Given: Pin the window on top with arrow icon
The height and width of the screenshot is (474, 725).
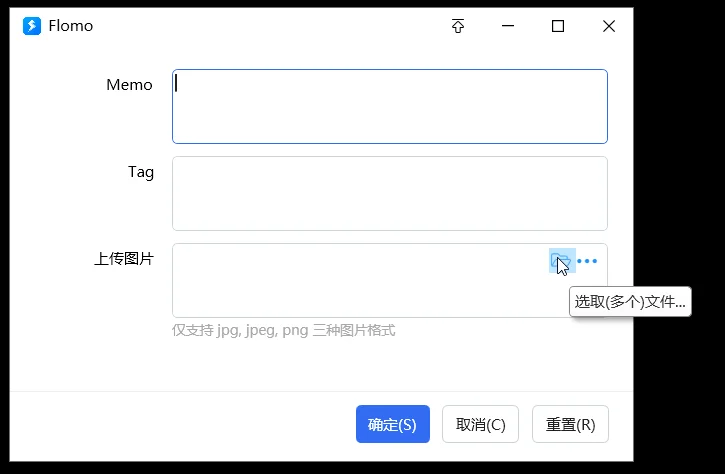Looking at the screenshot, I should point(458,26).
